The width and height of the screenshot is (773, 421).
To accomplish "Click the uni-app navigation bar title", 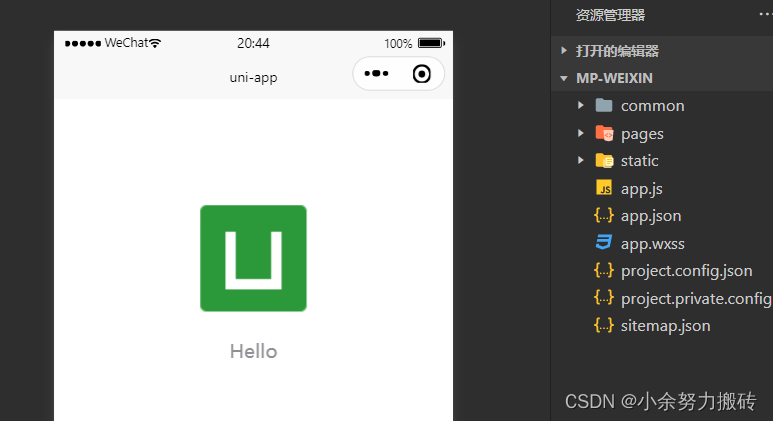I will pos(253,77).
